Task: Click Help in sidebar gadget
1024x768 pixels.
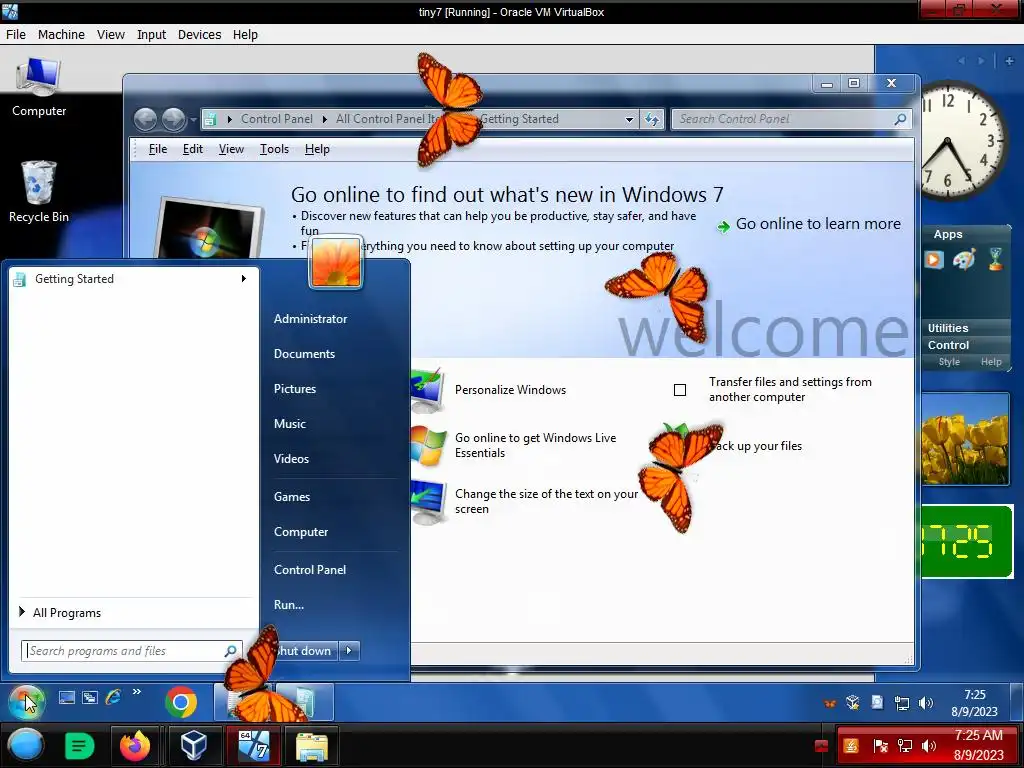Action: (991, 362)
